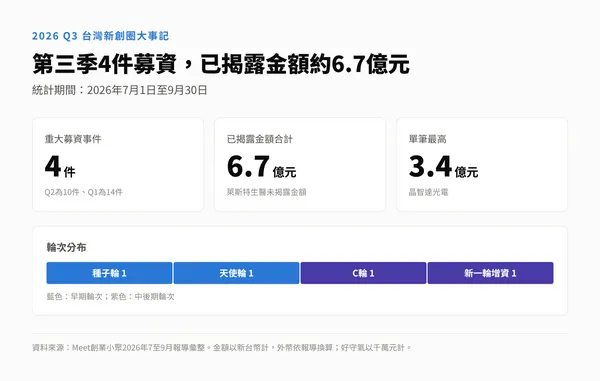600x381 pixels.
Task: Click the 單筆最高 card label
Action: (x=427, y=139)
